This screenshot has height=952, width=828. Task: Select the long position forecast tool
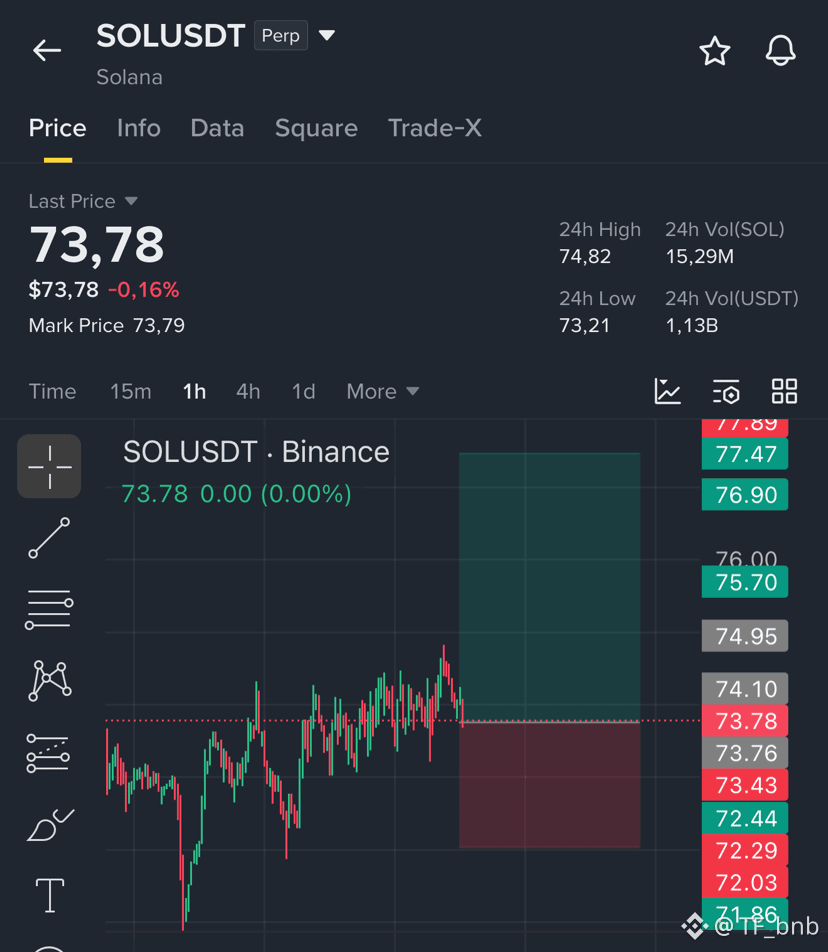(x=48, y=753)
